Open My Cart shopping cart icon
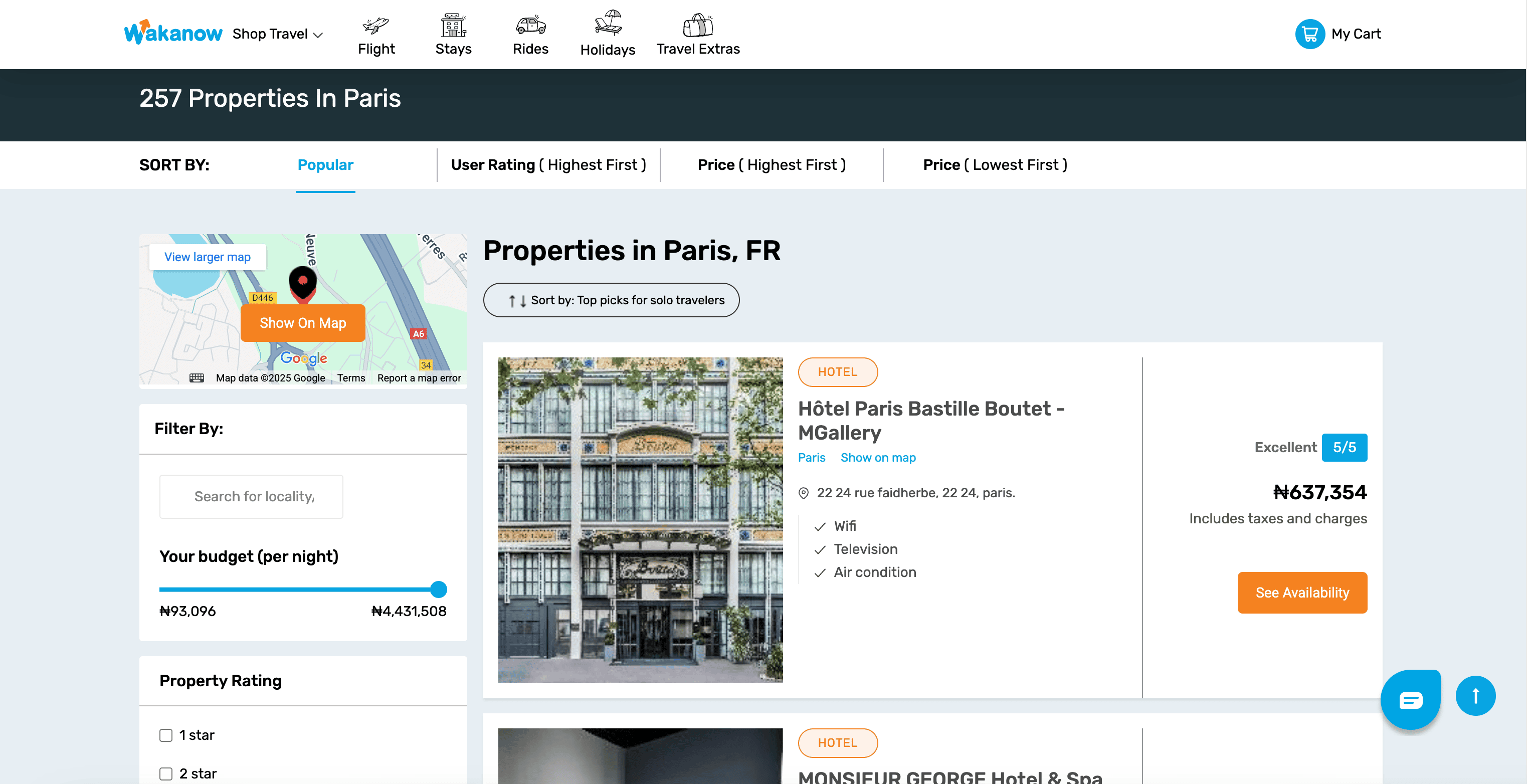 pyautogui.click(x=1309, y=34)
